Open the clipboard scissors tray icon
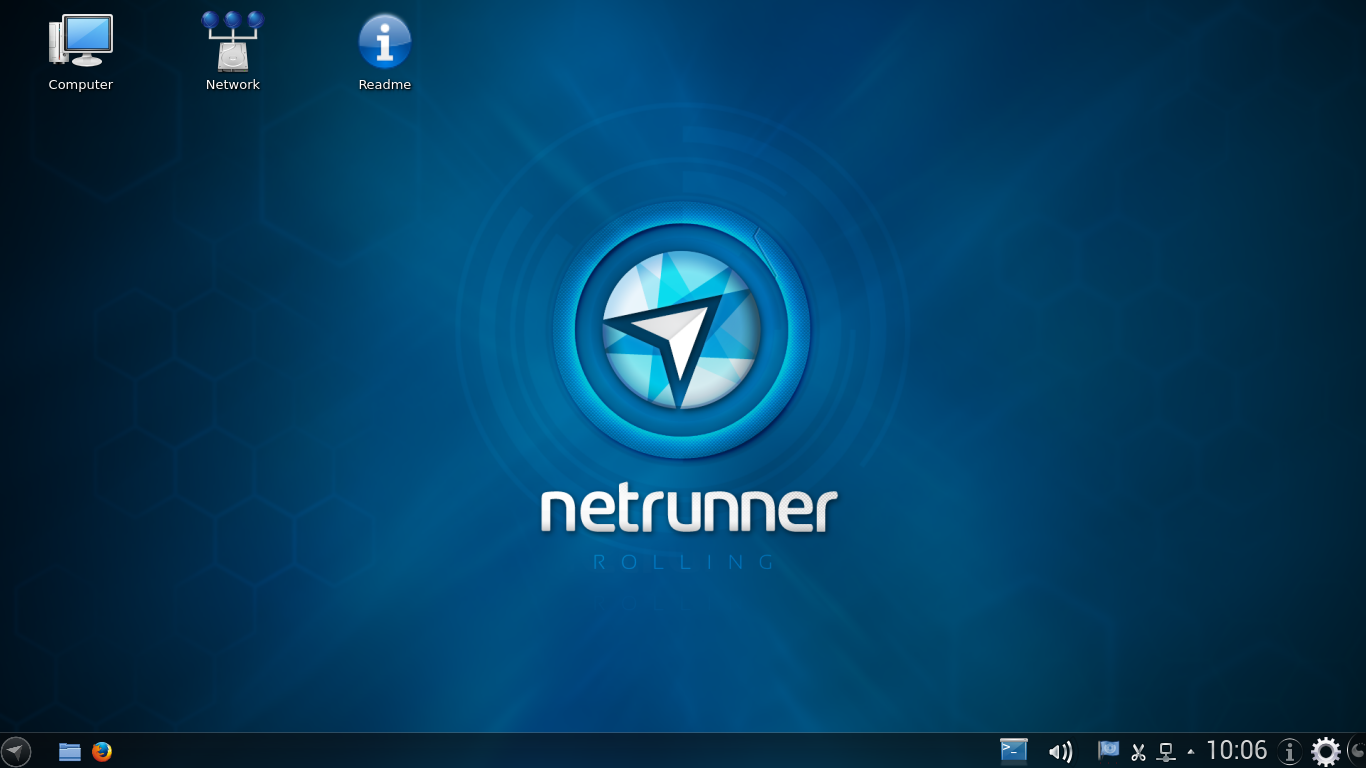Viewport: 1366px width, 768px height. pos(1138,752)
